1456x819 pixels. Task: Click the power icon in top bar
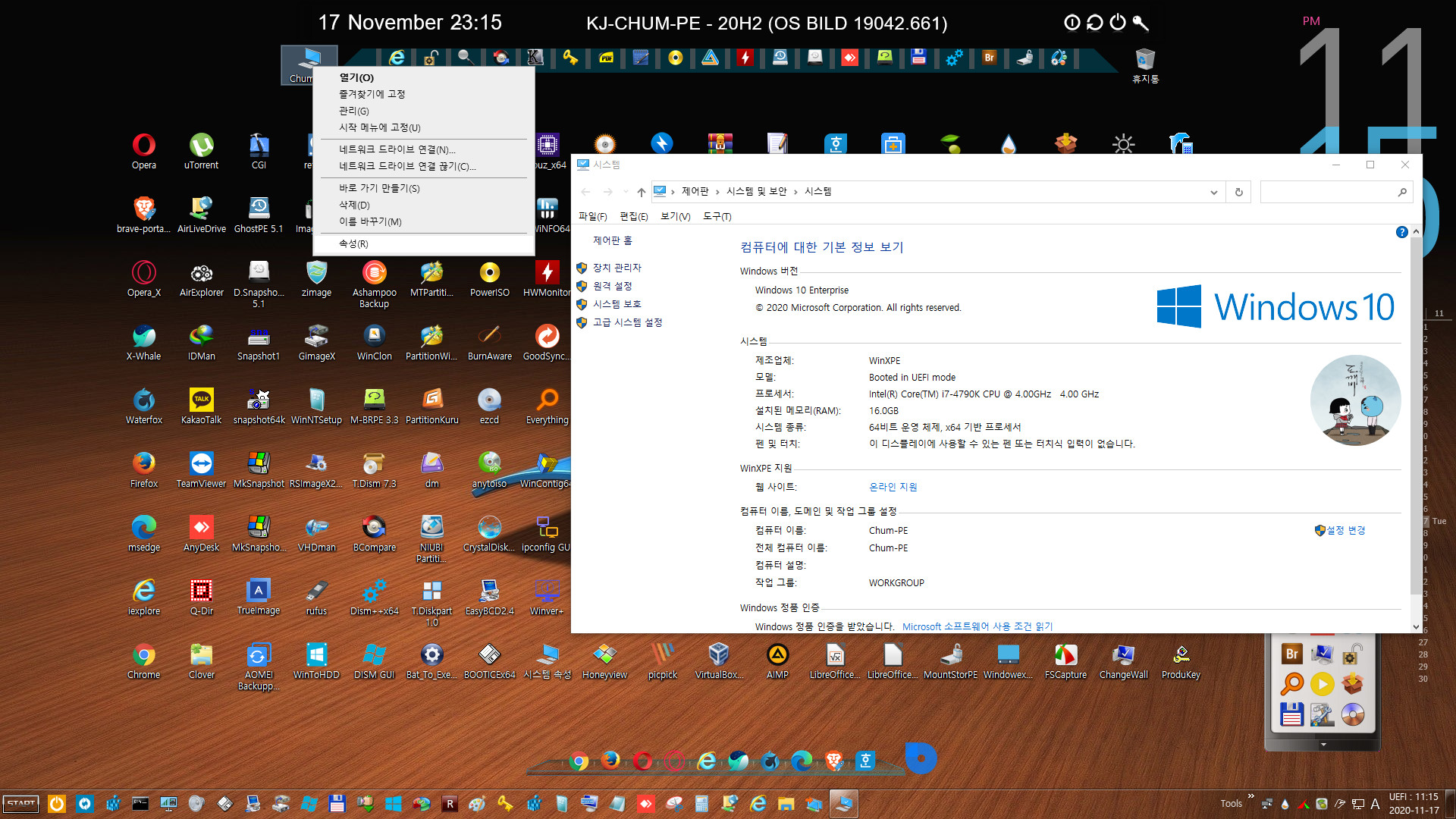1118,22
